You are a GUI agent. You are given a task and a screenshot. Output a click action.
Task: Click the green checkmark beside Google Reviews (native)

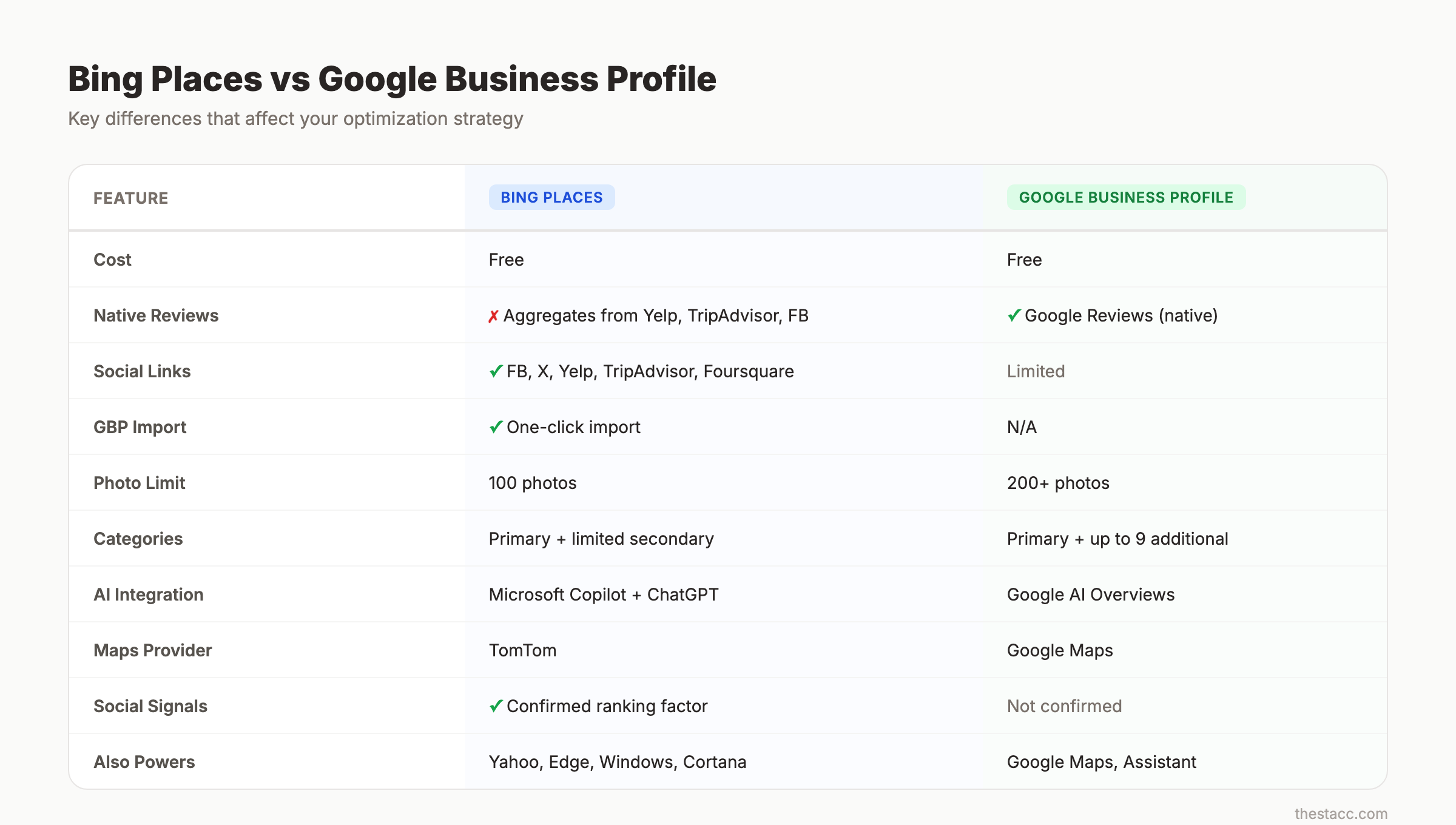1013,315
